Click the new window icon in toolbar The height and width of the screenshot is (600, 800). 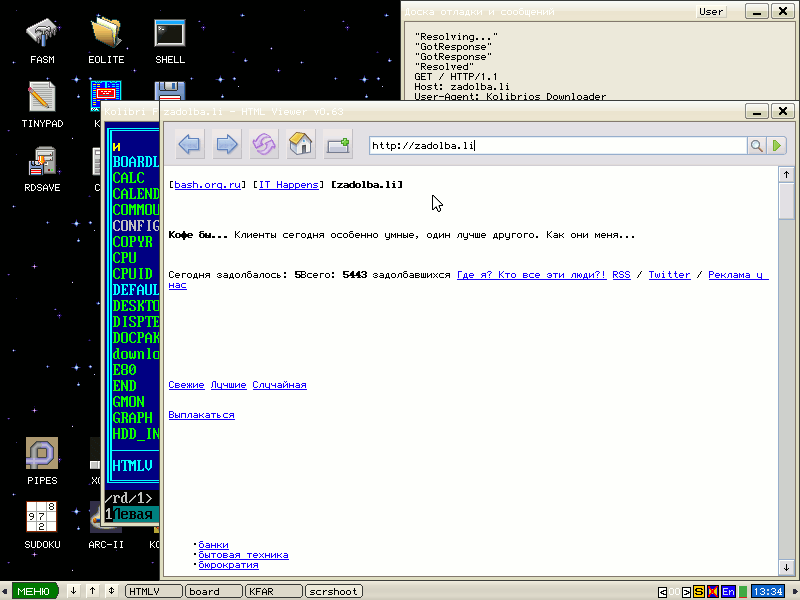pos(338,145)
